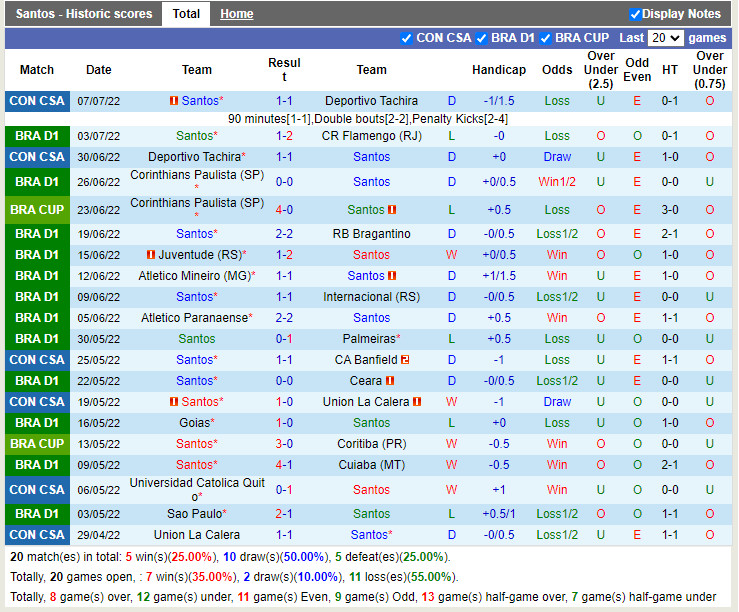Open the Palmeiras team link
The width and height of the screenshot is (739, 612).
pyautogui.click(x=369, y=339)
